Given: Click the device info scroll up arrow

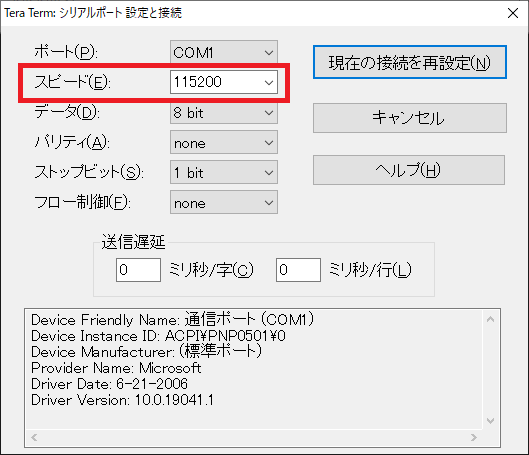Looking at the screenshot, I should [491, 319].
